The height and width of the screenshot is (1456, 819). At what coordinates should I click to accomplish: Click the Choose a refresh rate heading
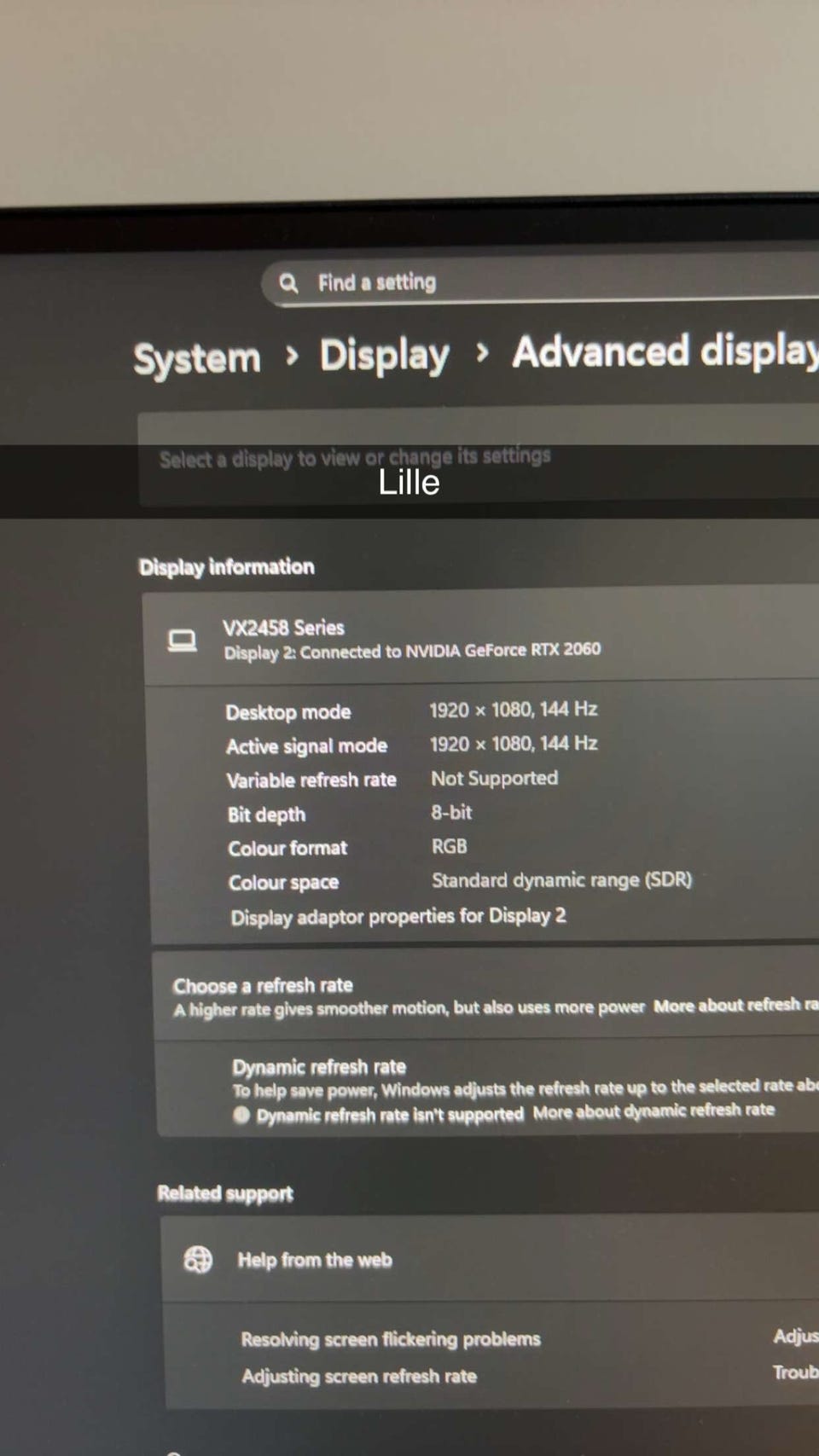pyautogui.click(x=263, y=986)
